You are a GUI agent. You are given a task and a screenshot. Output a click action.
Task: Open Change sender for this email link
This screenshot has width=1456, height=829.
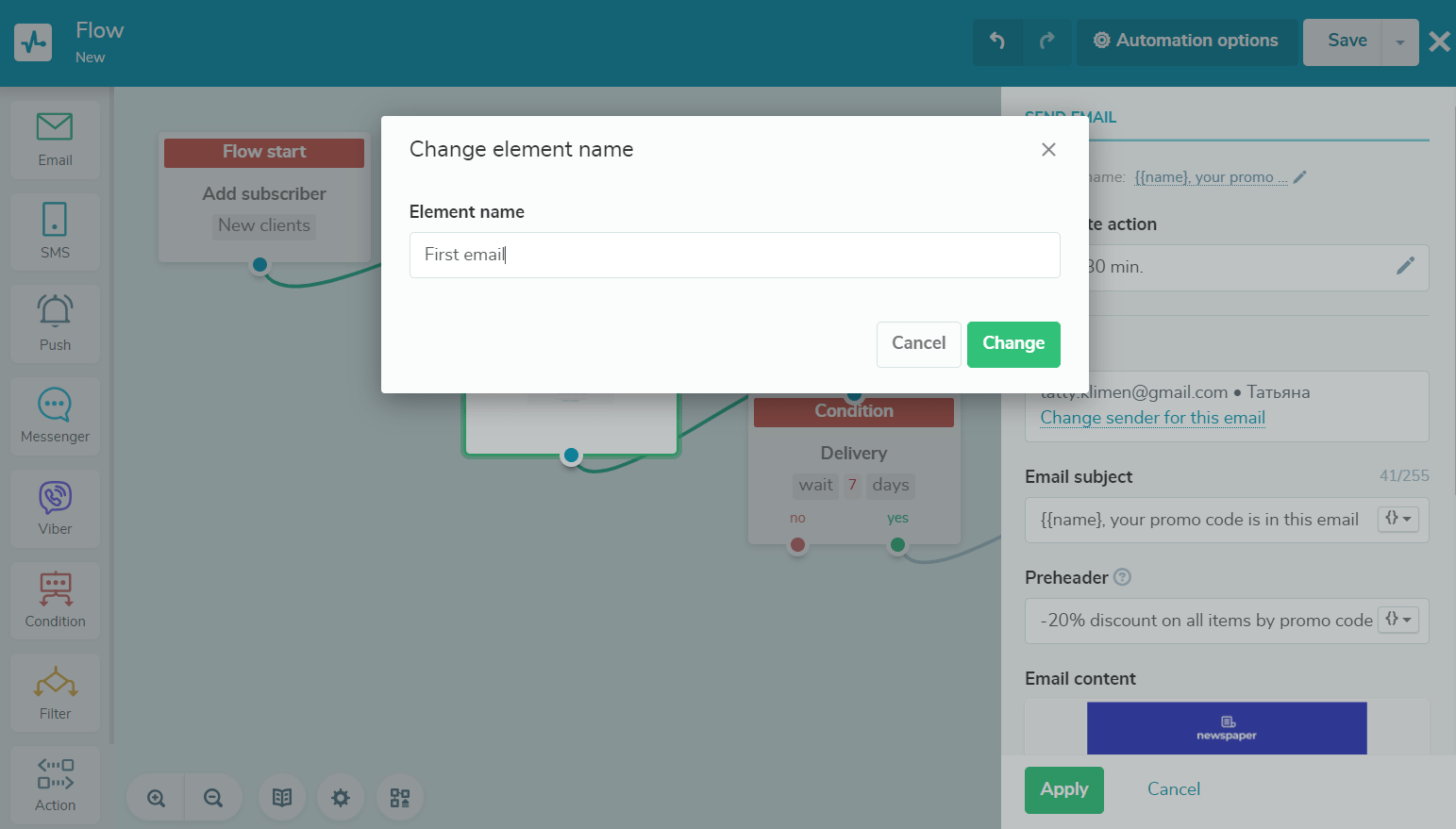1152,418
